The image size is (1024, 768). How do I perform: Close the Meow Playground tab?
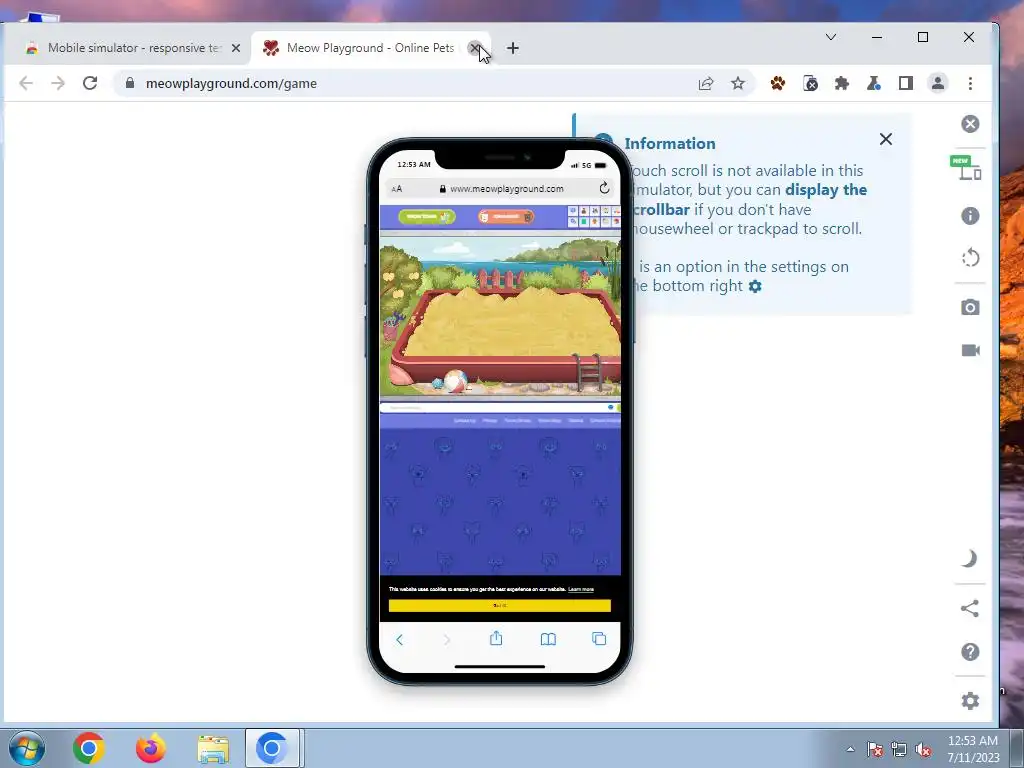click(475, 48)
